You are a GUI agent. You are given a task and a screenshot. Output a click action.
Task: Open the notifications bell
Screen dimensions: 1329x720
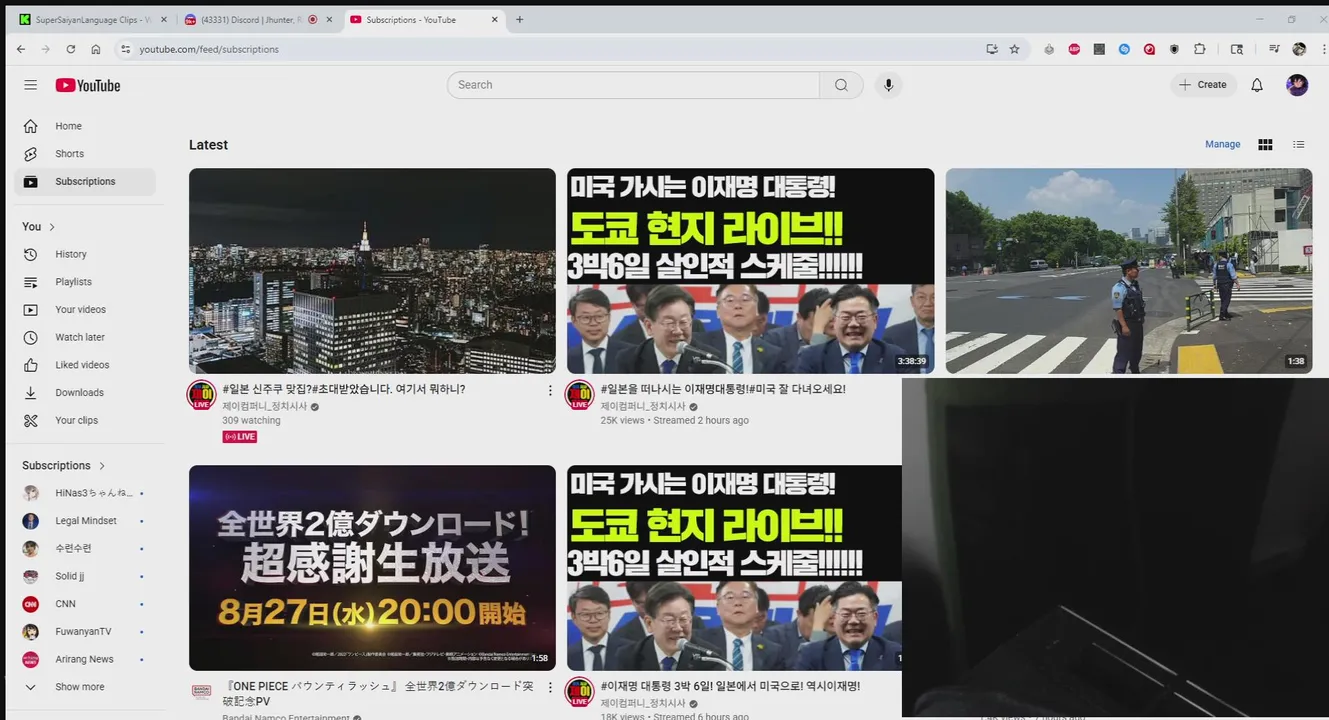pyautogui.click(x=1257, y=85)
